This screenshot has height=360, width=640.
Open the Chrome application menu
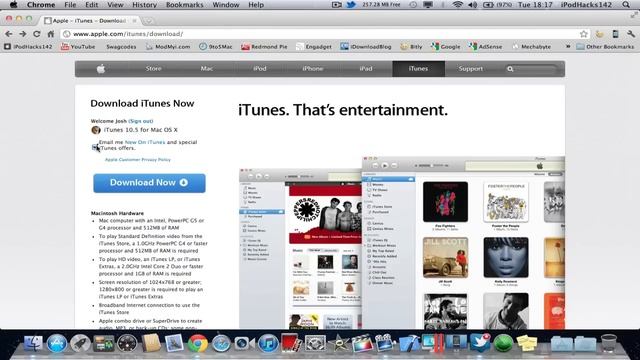point(41,5)
